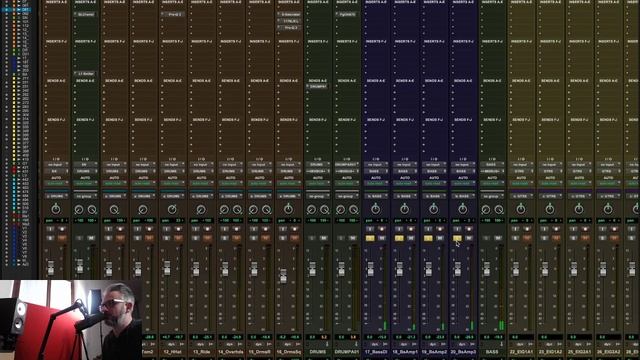Click the left pan knob on the DRUMS bus

(x=311, y=210)
